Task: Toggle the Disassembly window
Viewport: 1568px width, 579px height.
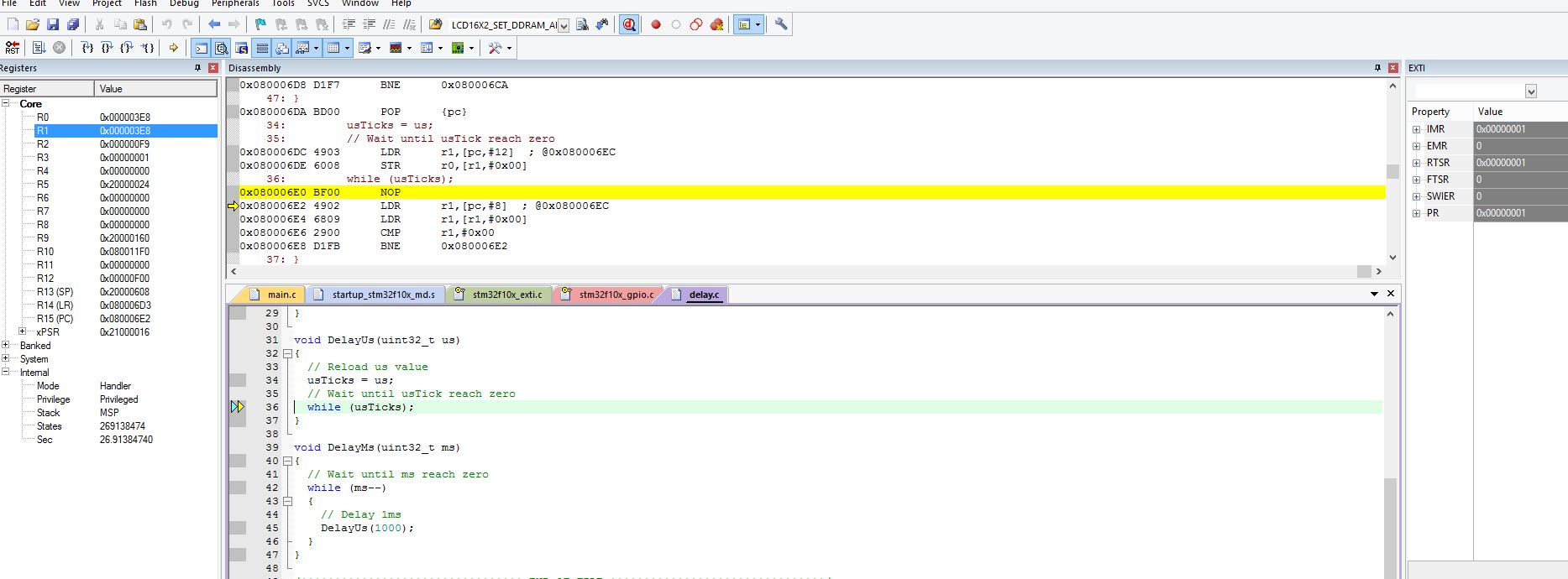Action: click(221, 48)
